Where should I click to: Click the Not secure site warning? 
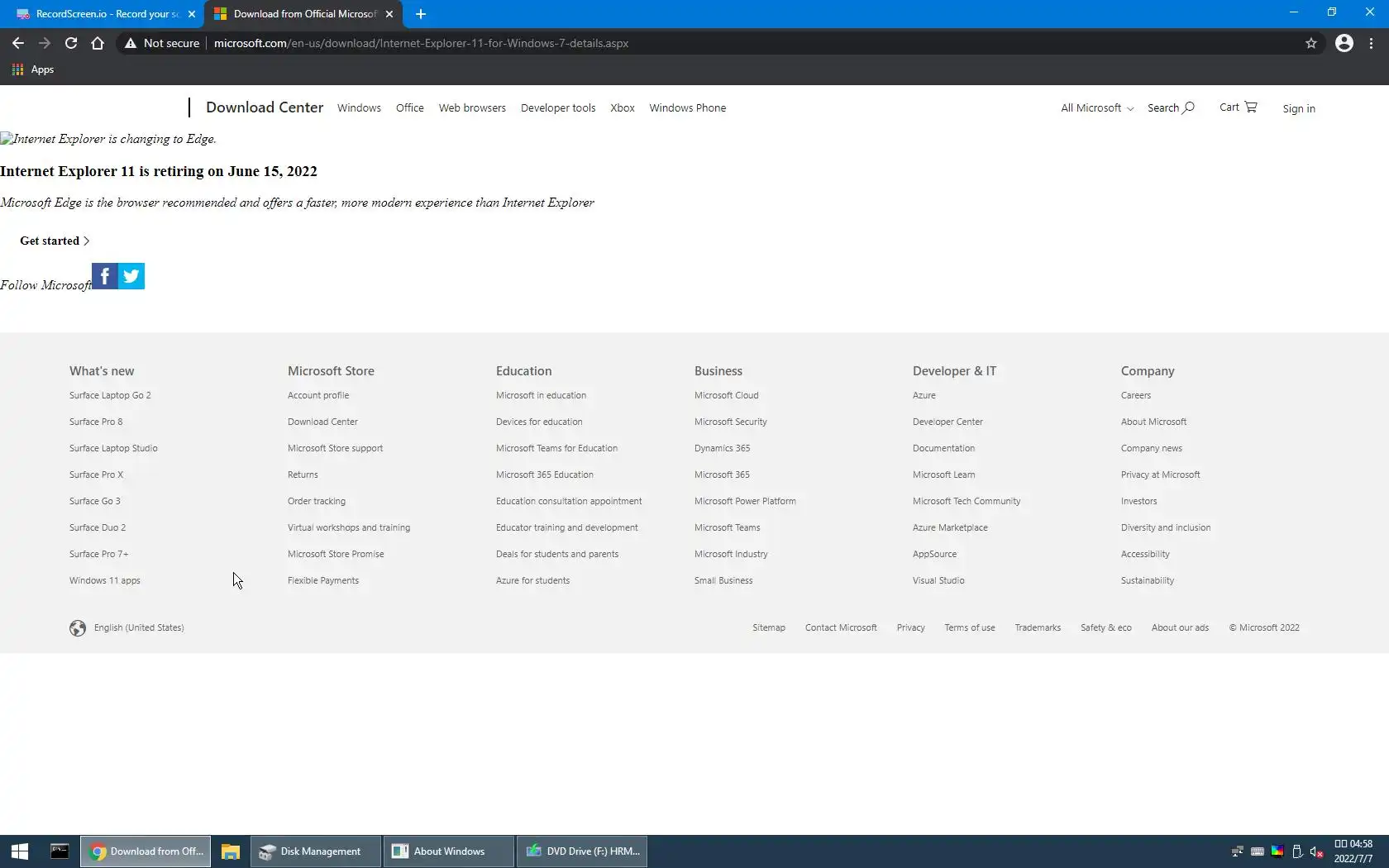point(162,43)
